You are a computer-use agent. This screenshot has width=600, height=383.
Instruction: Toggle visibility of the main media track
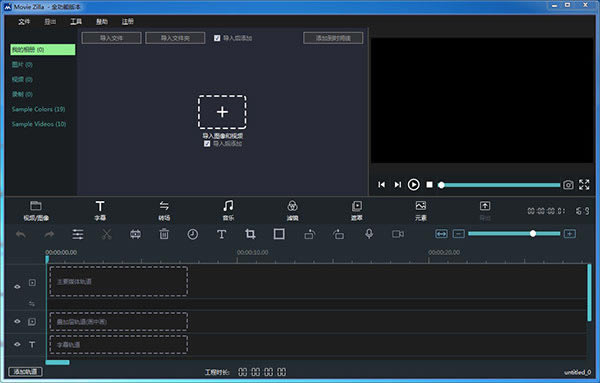point(17,287)
